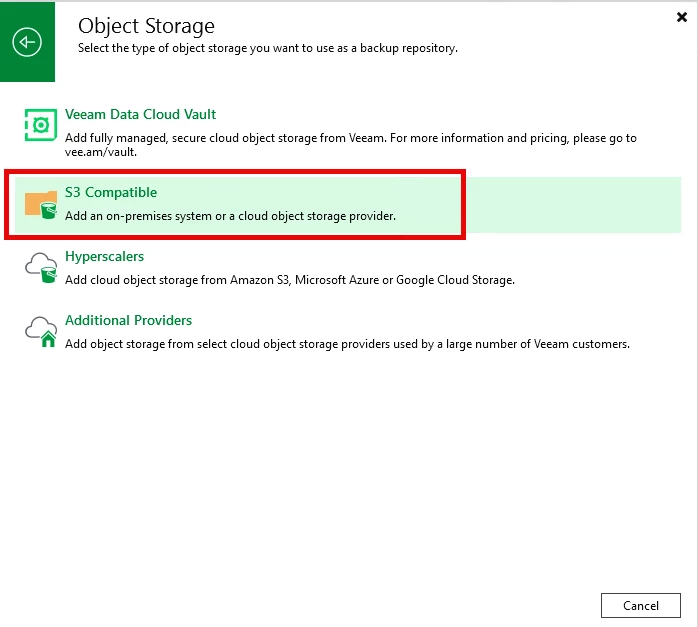Click the Additional Providers cloud house icon

[x=41, y=332]
